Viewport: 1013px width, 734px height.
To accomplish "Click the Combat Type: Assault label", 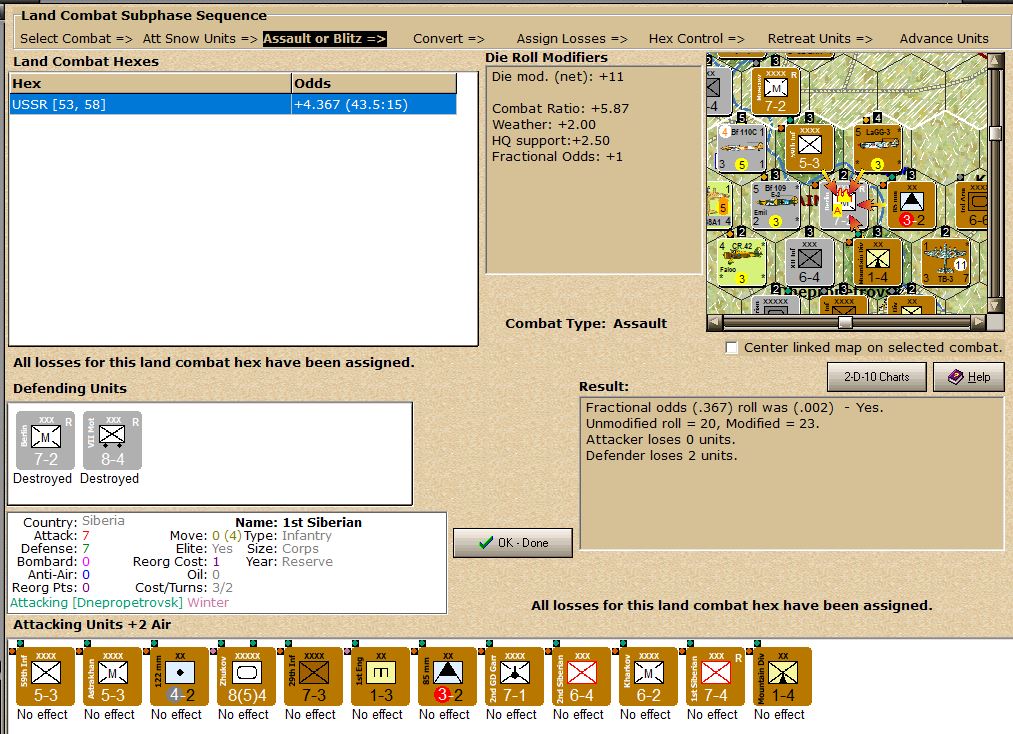I will [x=586, y=324].
